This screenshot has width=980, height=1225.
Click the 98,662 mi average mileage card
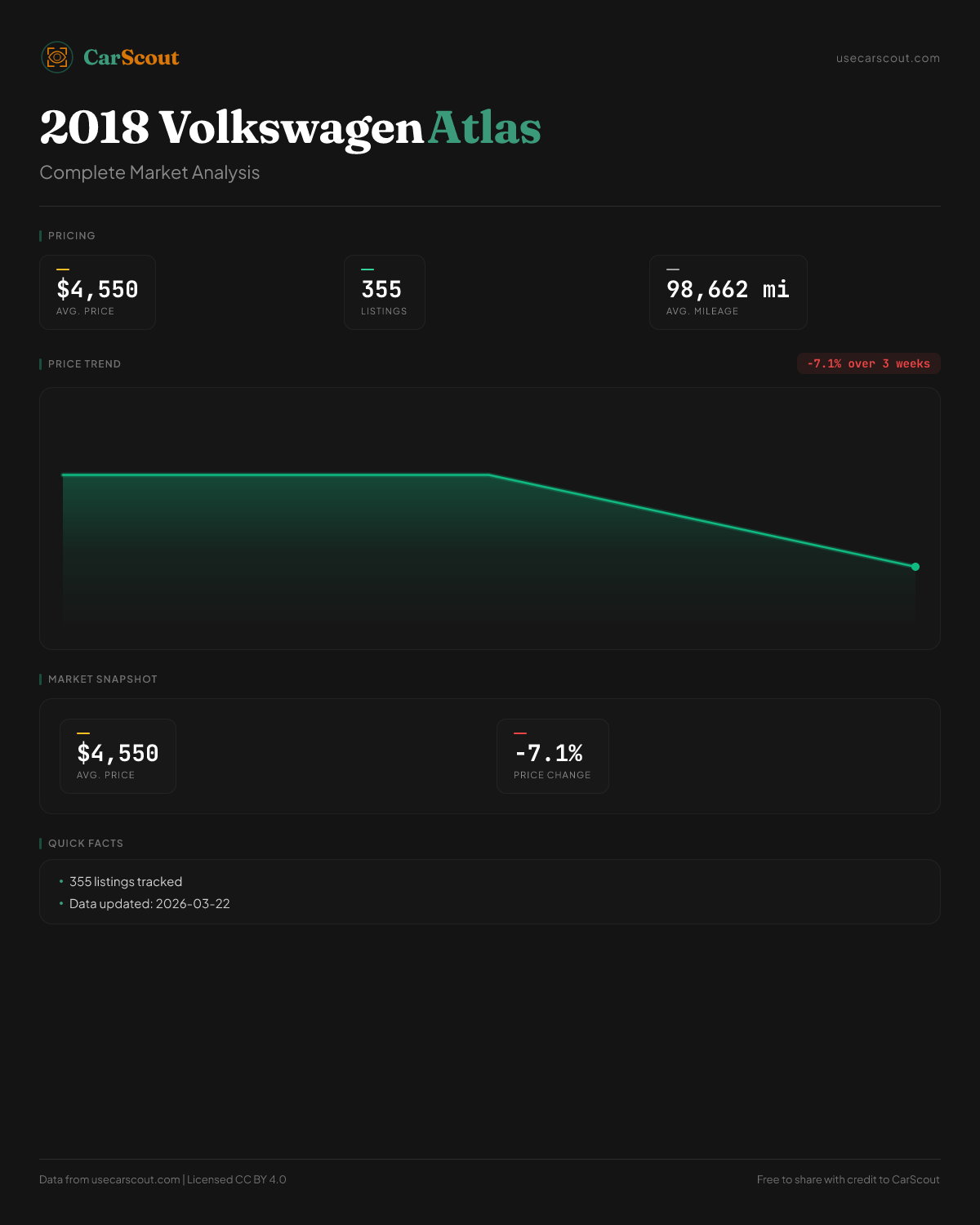coord(728,292)
